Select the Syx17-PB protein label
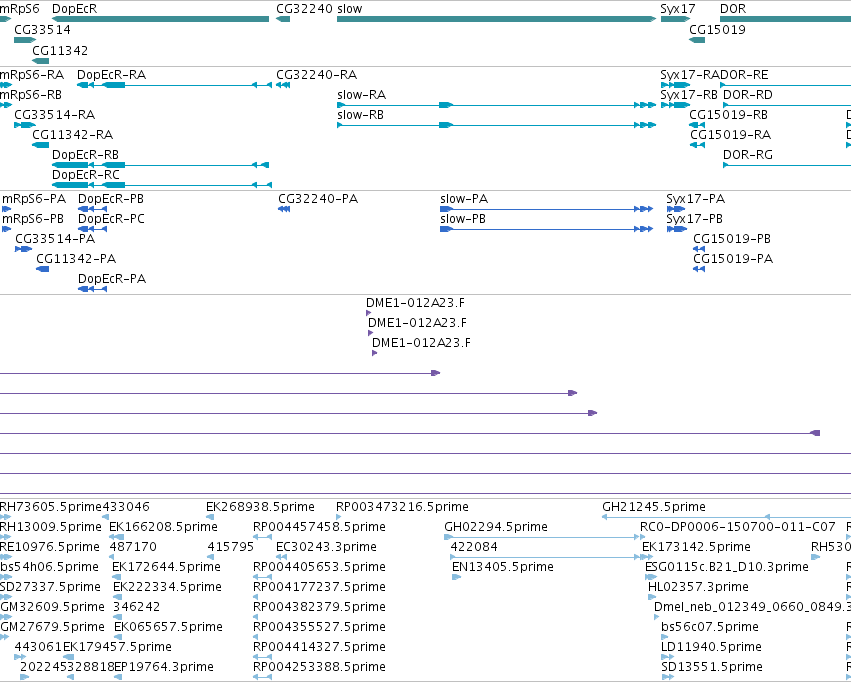This screenshot has height=682, width=851. (694, 219)
